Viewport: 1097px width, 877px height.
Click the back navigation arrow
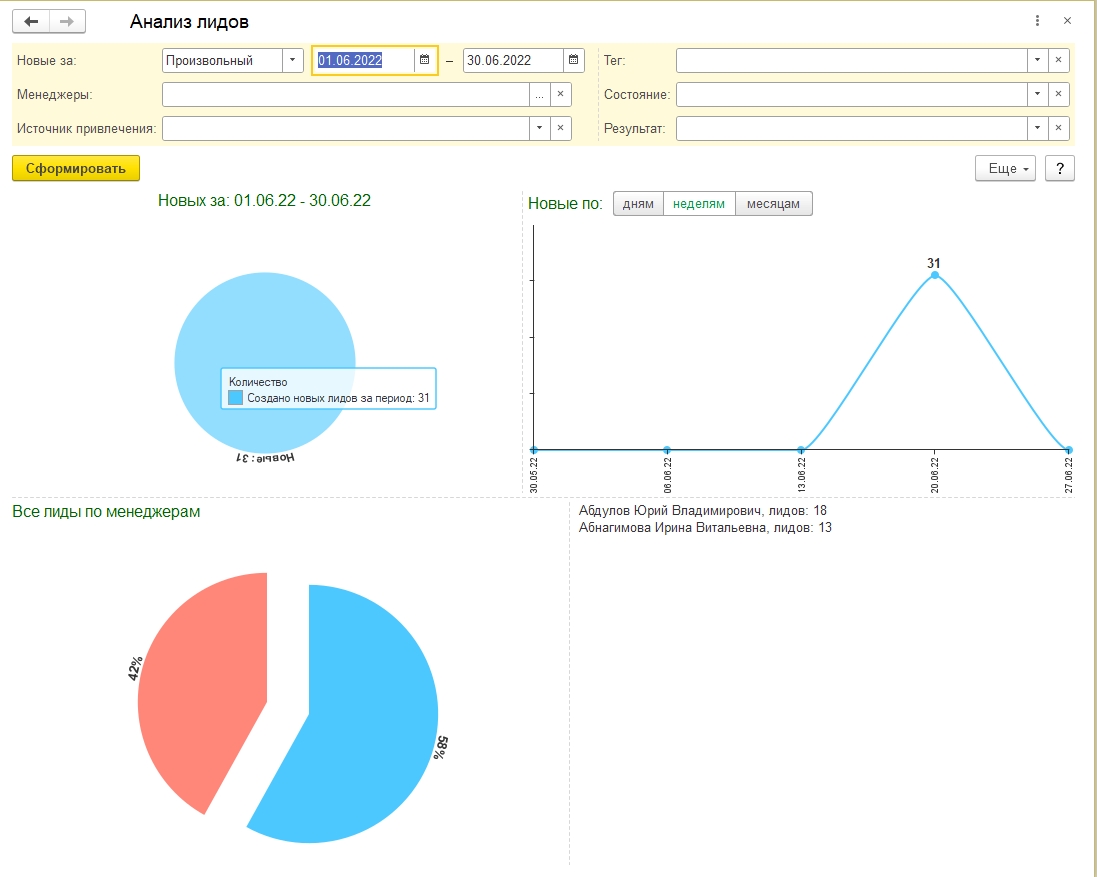(31, 21)
